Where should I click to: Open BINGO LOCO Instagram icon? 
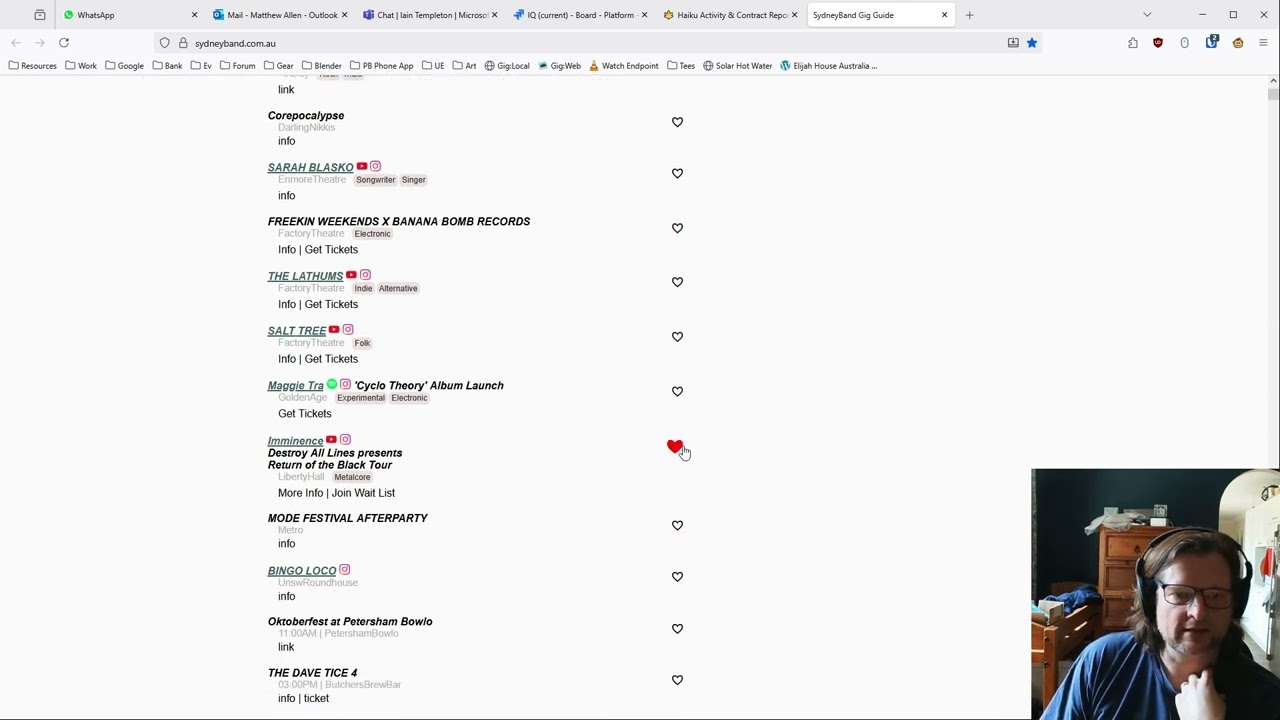344,570
